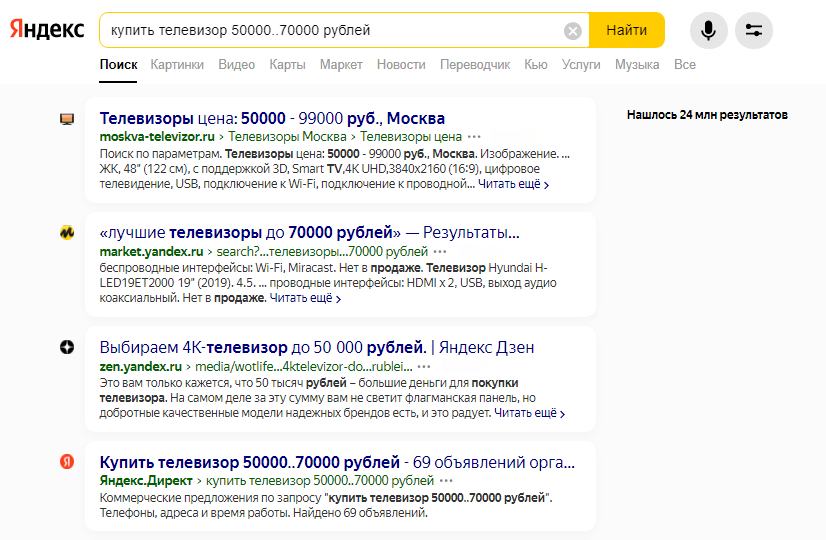Viewport: 826px width, 540px height.
Task: Expand 'Читать ещё' on moskva-televizor.ru result
Action: coord(514,184)
